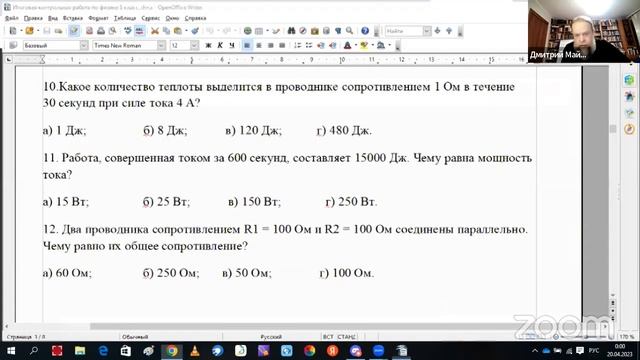Open font size 12 dropdown
This screenshot has height=360, width=640.
[x=194, y=45]
